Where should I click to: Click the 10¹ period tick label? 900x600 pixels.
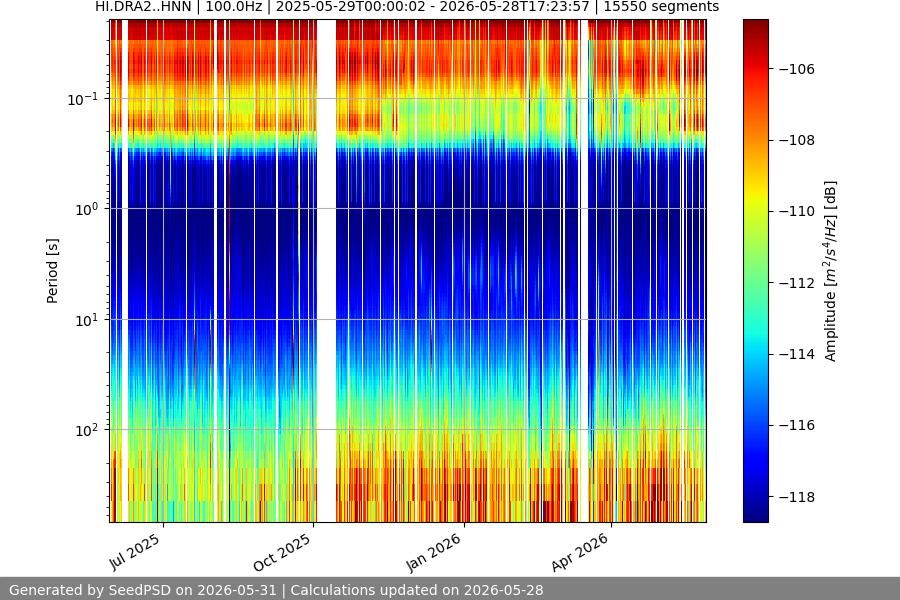[86, 320]
